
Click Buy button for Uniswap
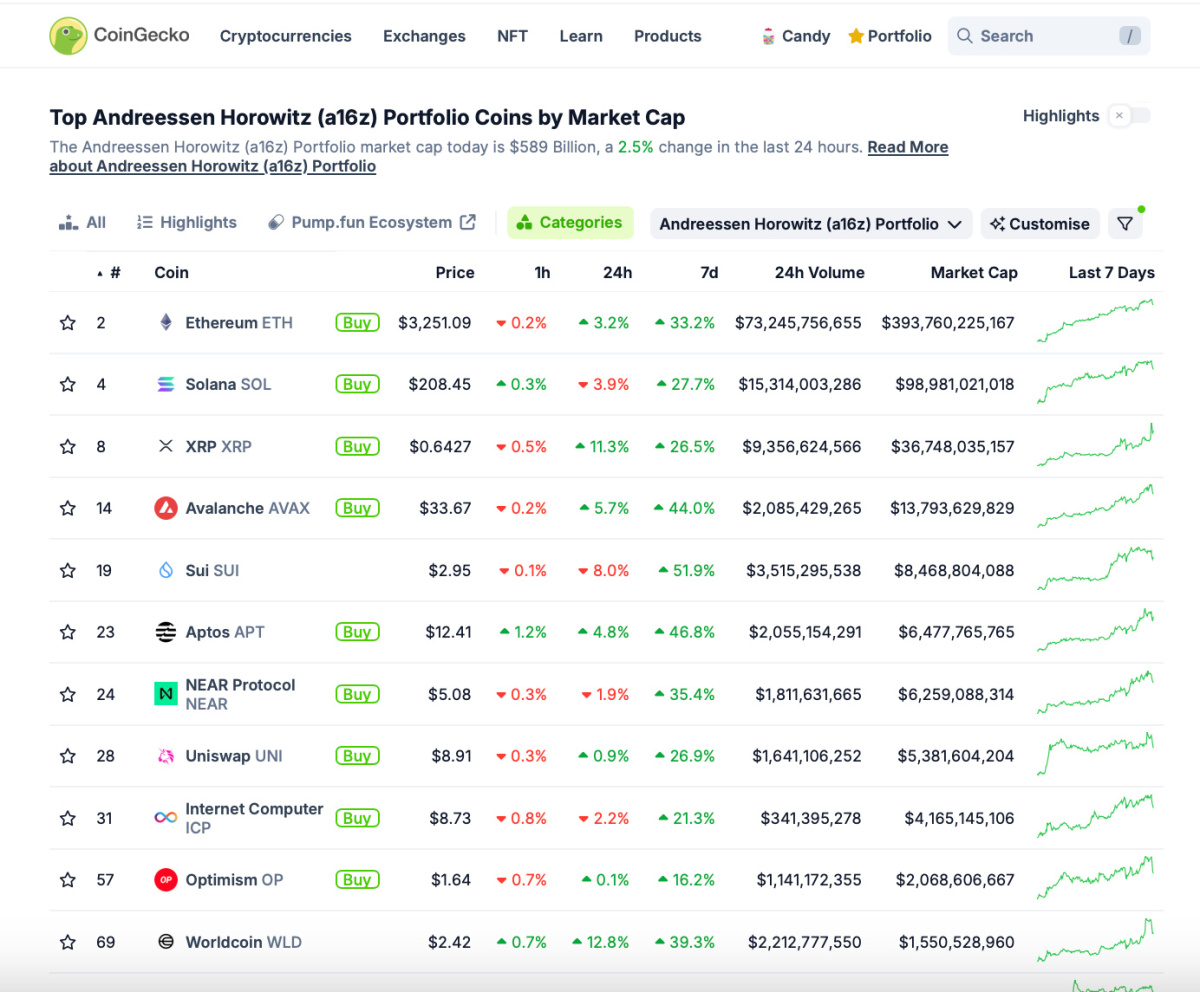357,756
